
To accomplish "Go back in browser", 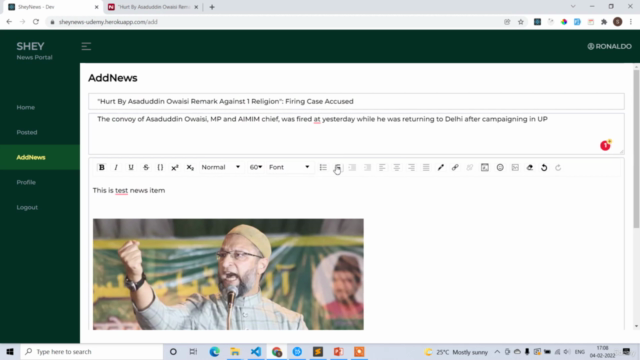I will [9, 22].
